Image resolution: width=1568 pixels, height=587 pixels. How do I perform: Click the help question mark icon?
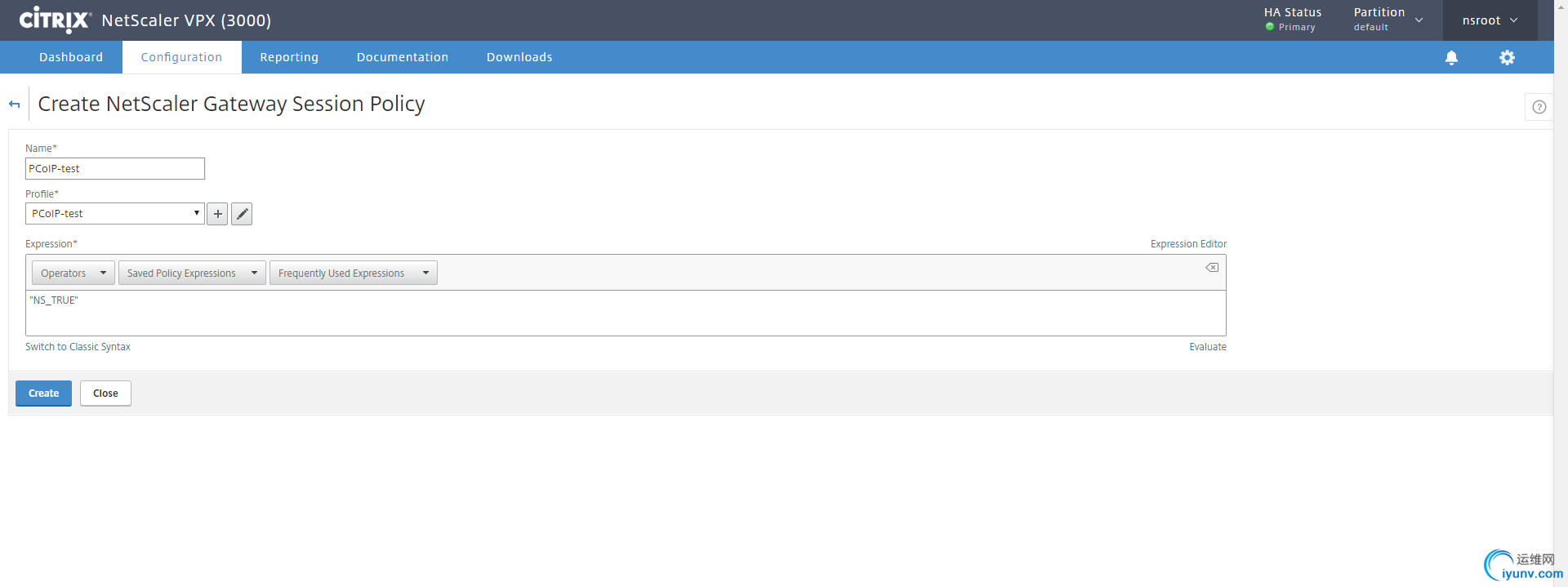(1539, 107)
